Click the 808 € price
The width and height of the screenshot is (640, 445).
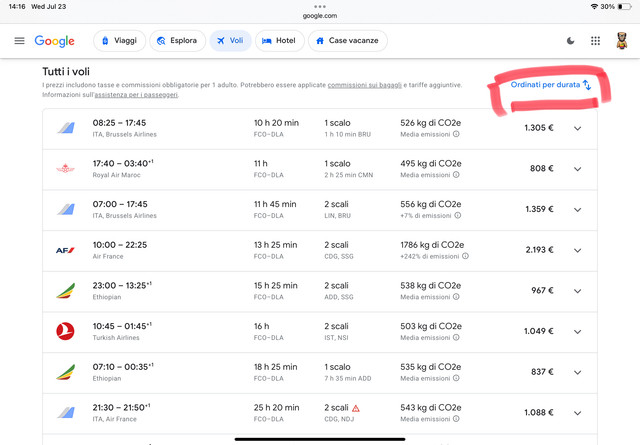pyautogui.click(x=542, y=168)
